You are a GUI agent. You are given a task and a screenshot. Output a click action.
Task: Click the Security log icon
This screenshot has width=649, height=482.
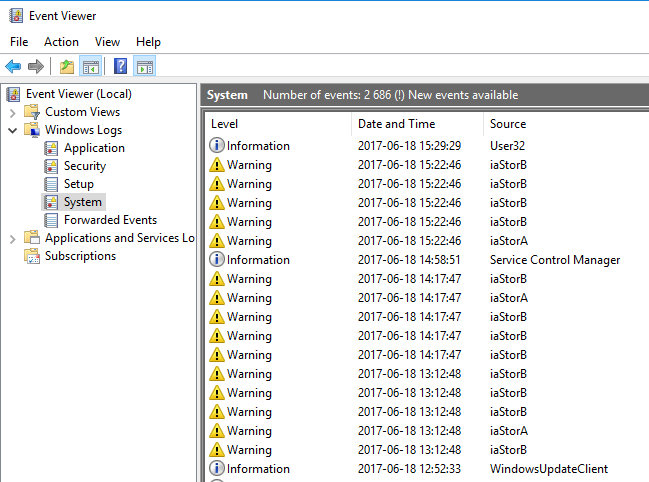point(51,166)
